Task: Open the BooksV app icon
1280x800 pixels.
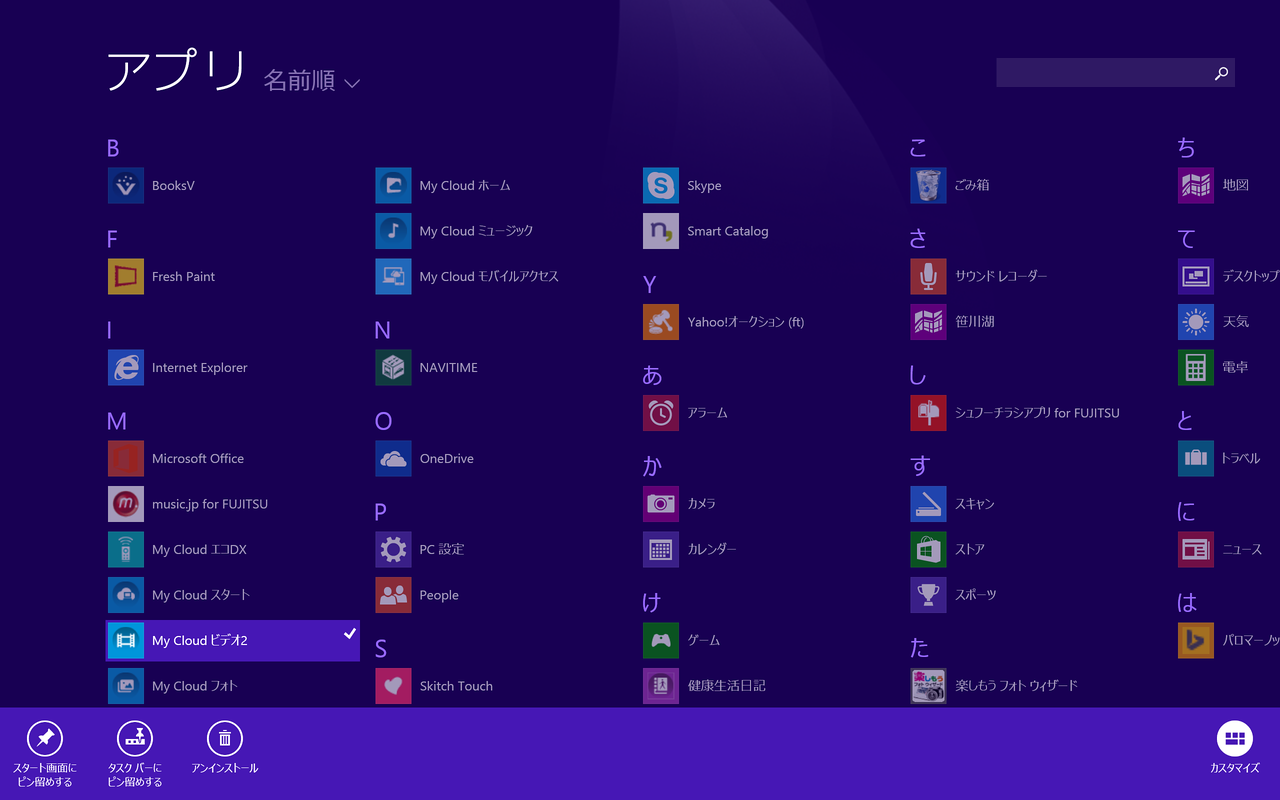Action: click(126, 186)
